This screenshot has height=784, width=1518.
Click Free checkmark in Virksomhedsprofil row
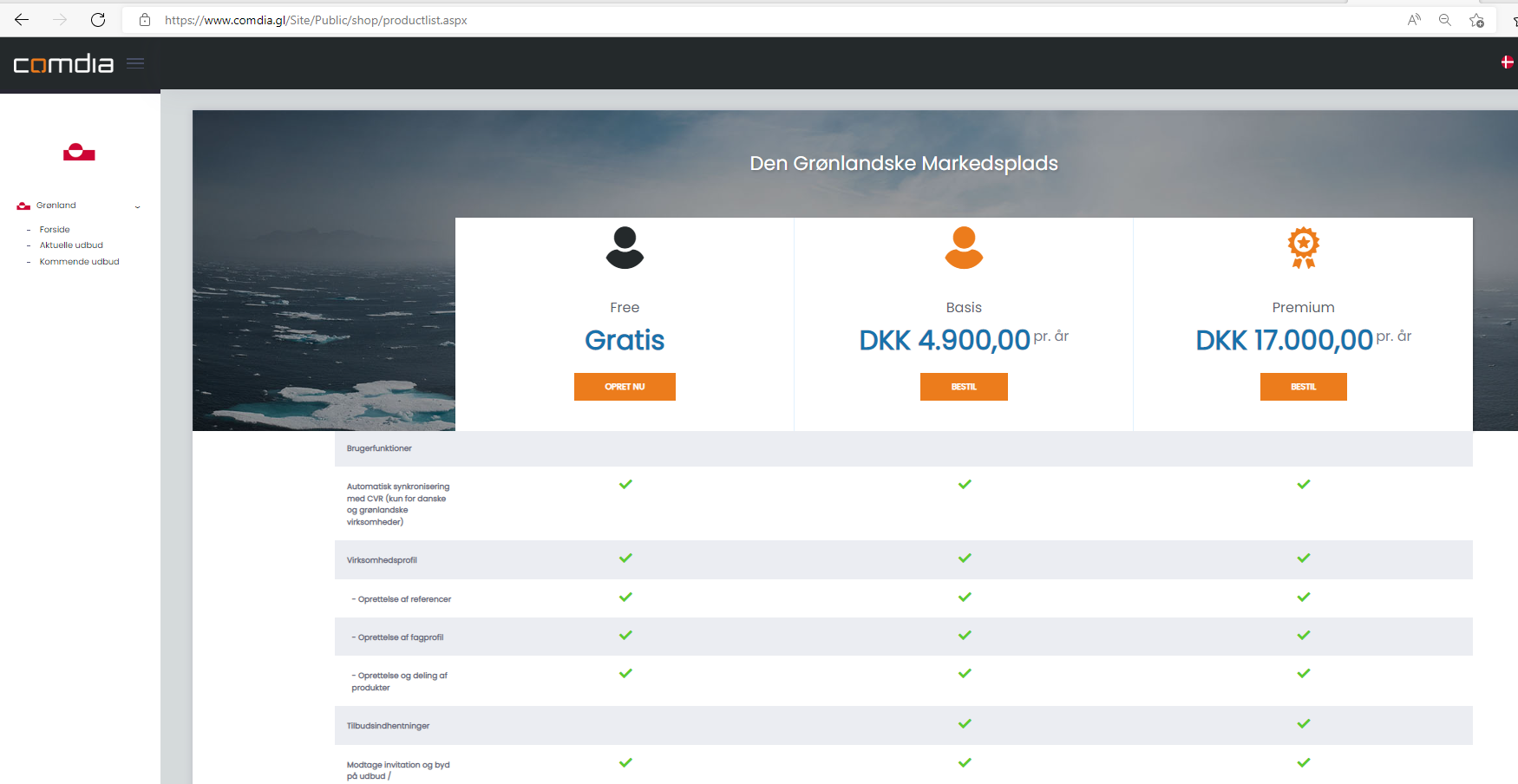click(x=625, y=558)
